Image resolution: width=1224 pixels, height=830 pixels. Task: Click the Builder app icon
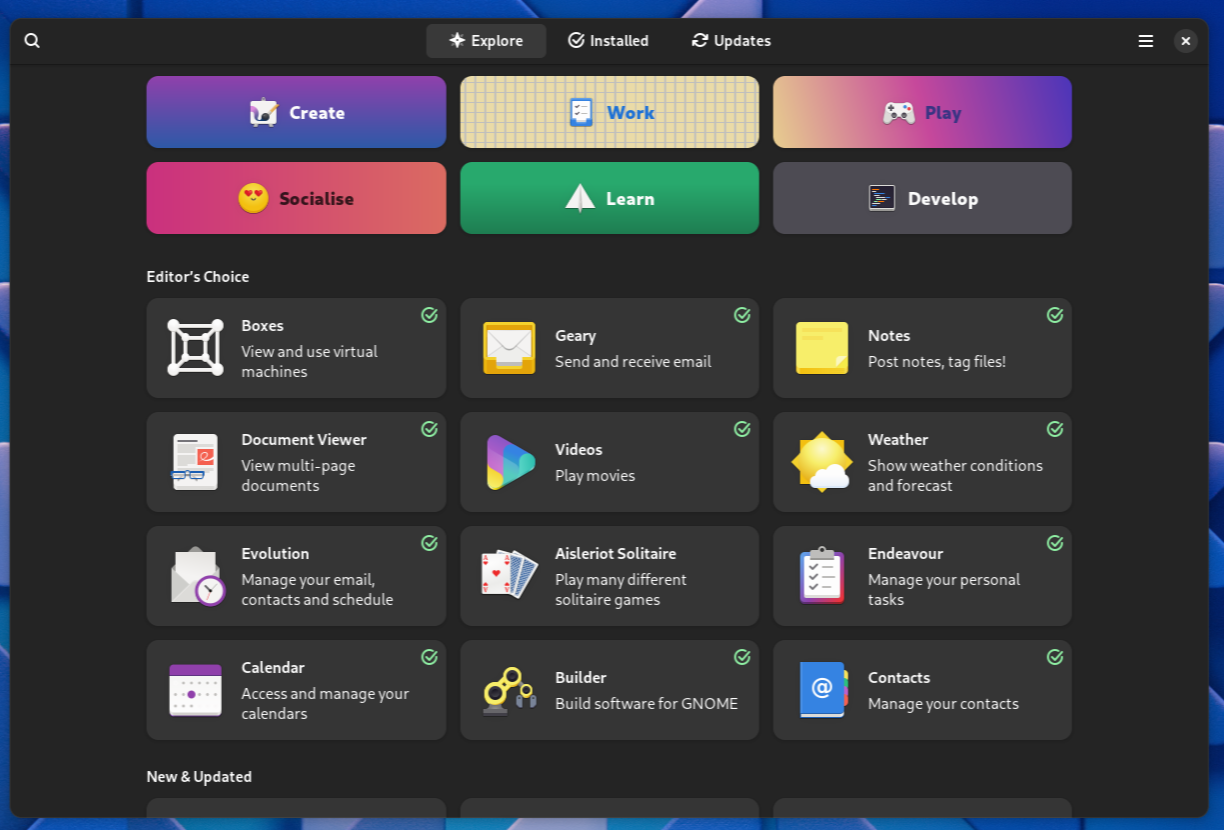point(509,690)
